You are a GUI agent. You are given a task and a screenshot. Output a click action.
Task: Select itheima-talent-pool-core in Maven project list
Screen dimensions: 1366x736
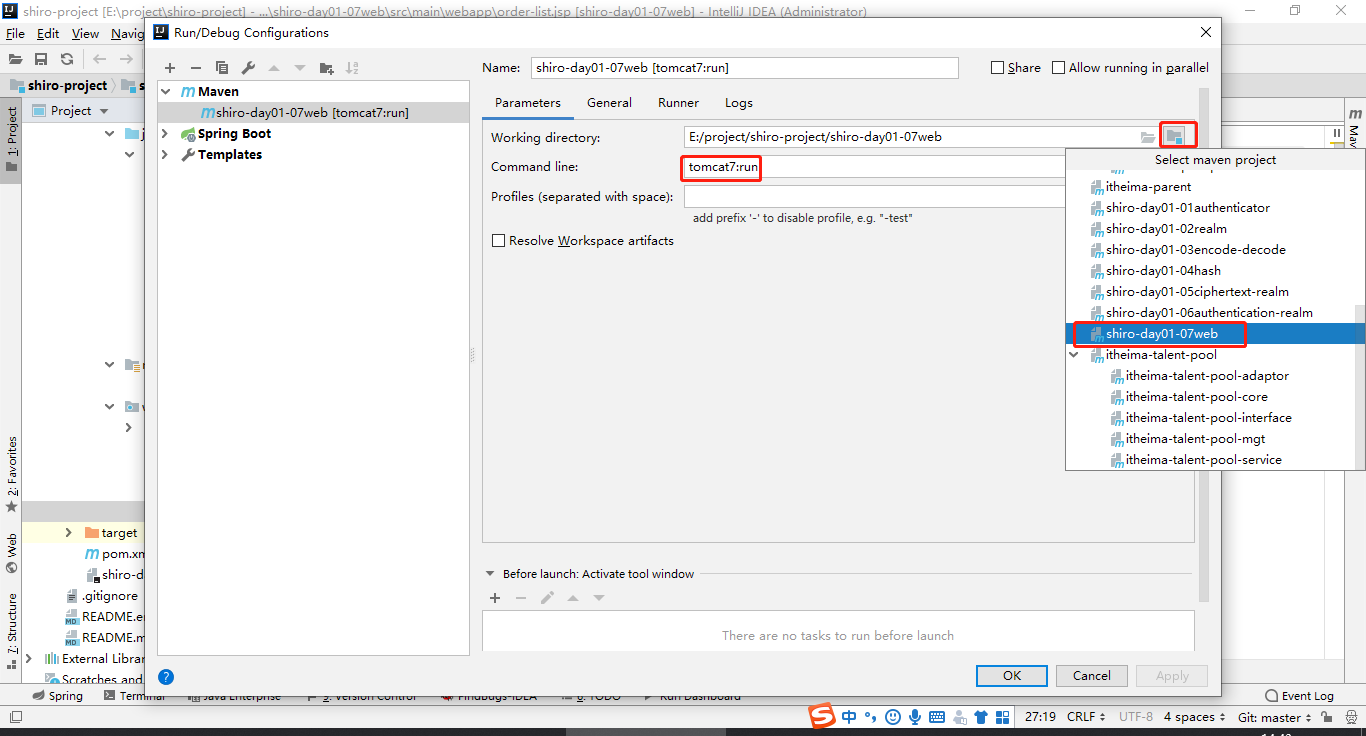click(x=1209, y=397)
